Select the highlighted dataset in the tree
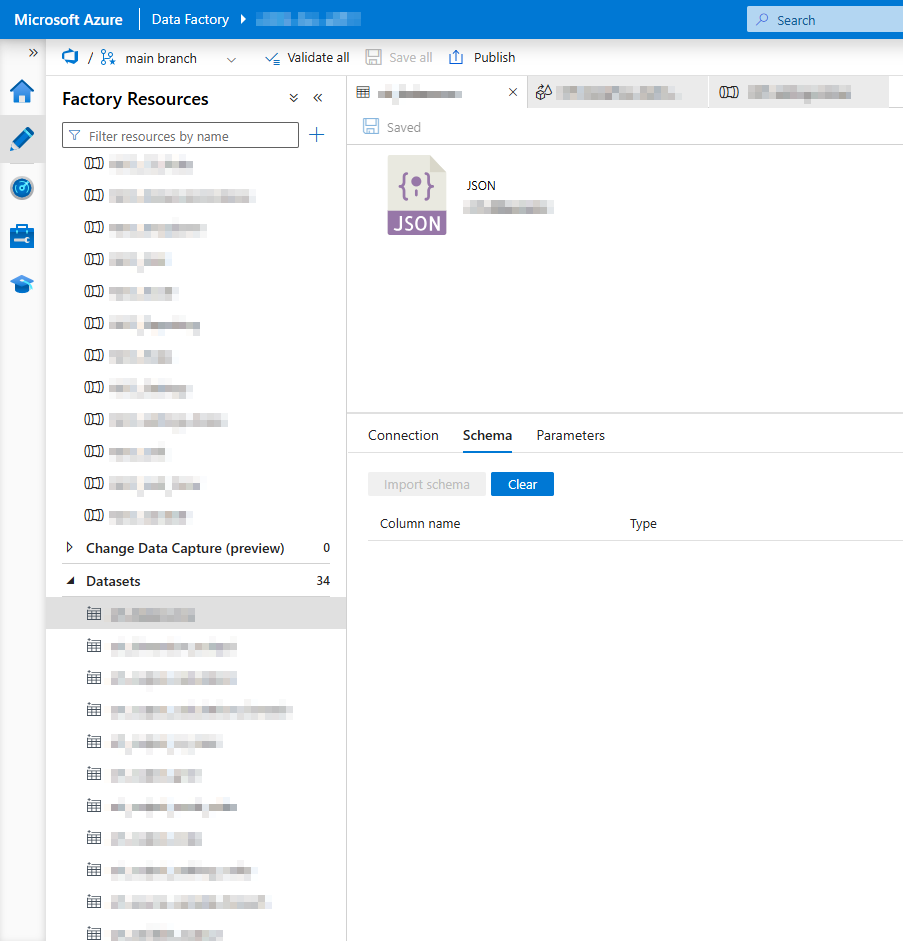Viewport: 903px width, 941px height. (x=196, y=613)
